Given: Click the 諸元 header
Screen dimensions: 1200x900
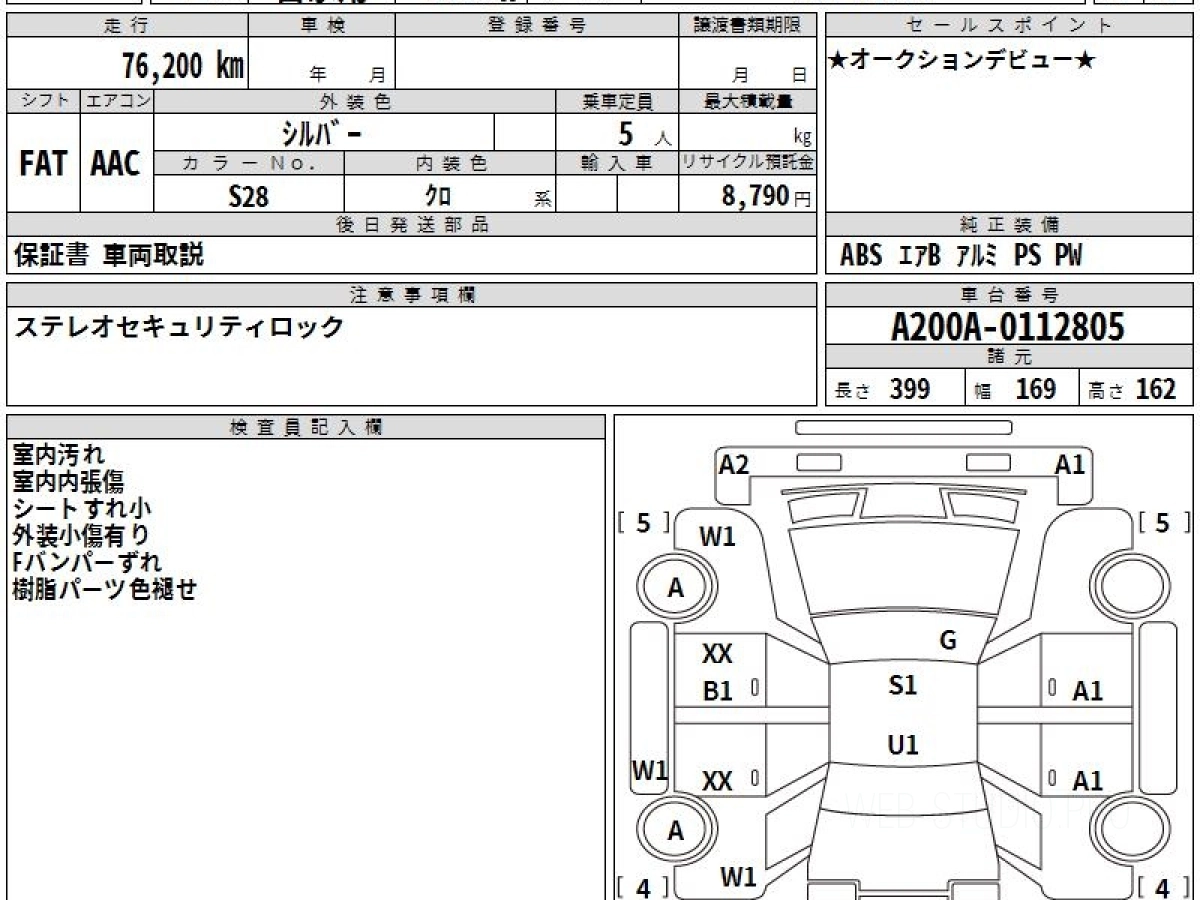Looking at the screenshot, I should 1009,357.
